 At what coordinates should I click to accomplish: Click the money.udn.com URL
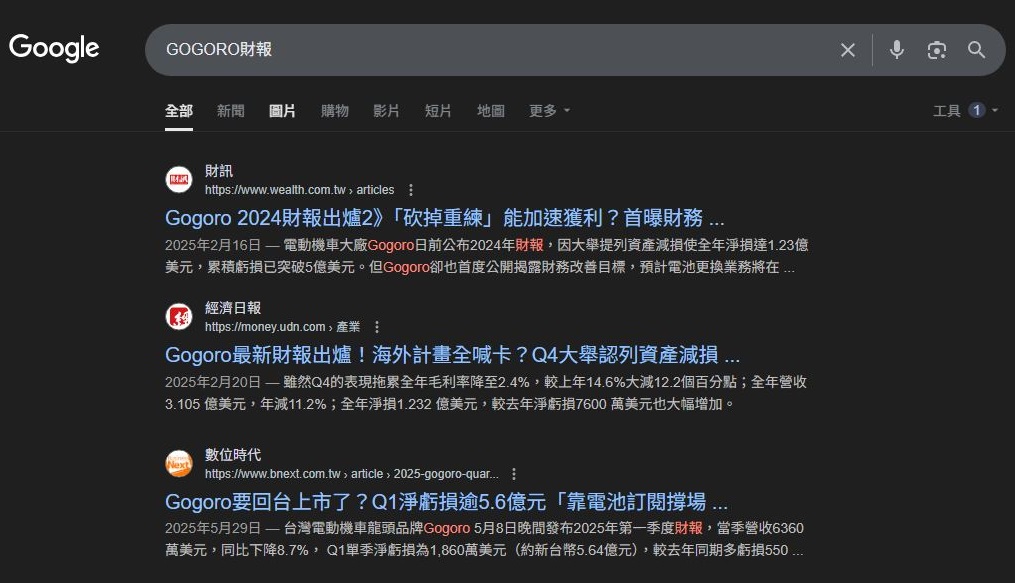pos(282,327)
